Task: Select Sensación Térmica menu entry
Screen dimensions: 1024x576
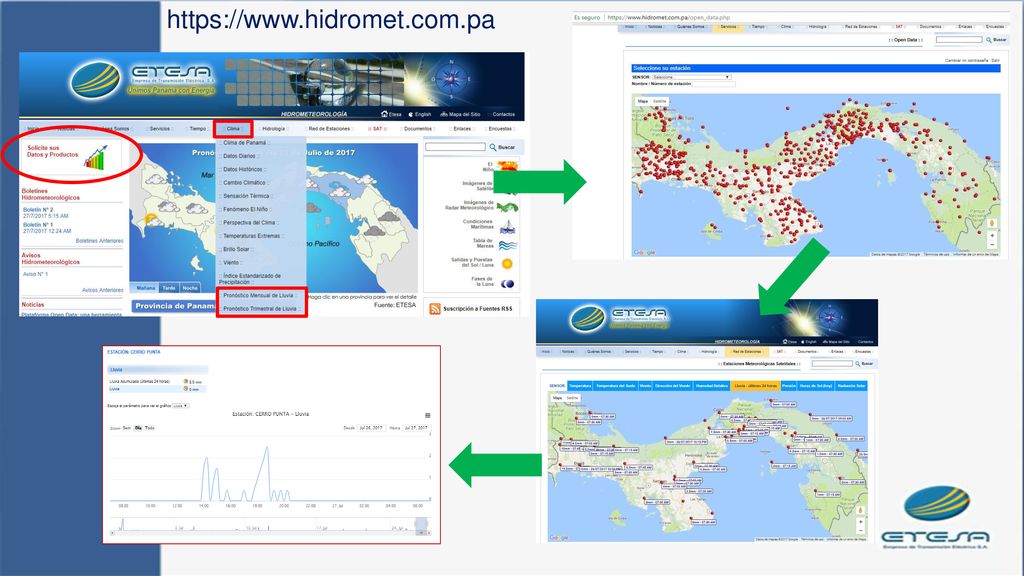Action: coord(246,196)
